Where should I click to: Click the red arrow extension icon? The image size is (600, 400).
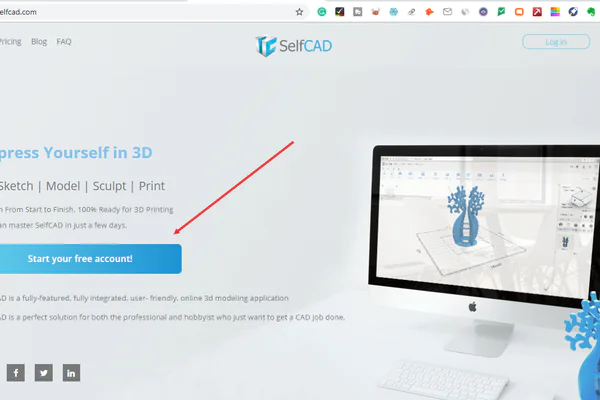pyautogui.click(x=537, y=12)
